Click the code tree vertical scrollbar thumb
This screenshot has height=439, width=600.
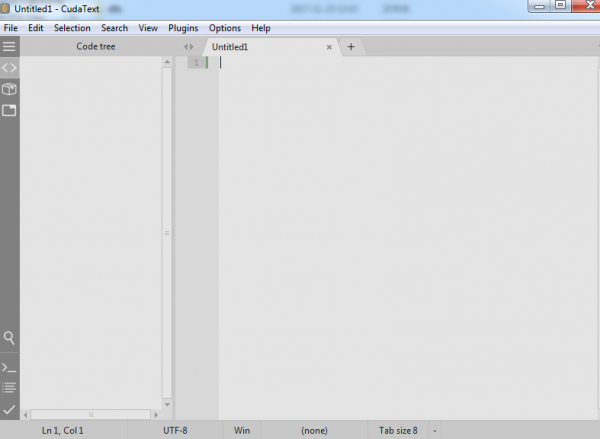[167, 233]
